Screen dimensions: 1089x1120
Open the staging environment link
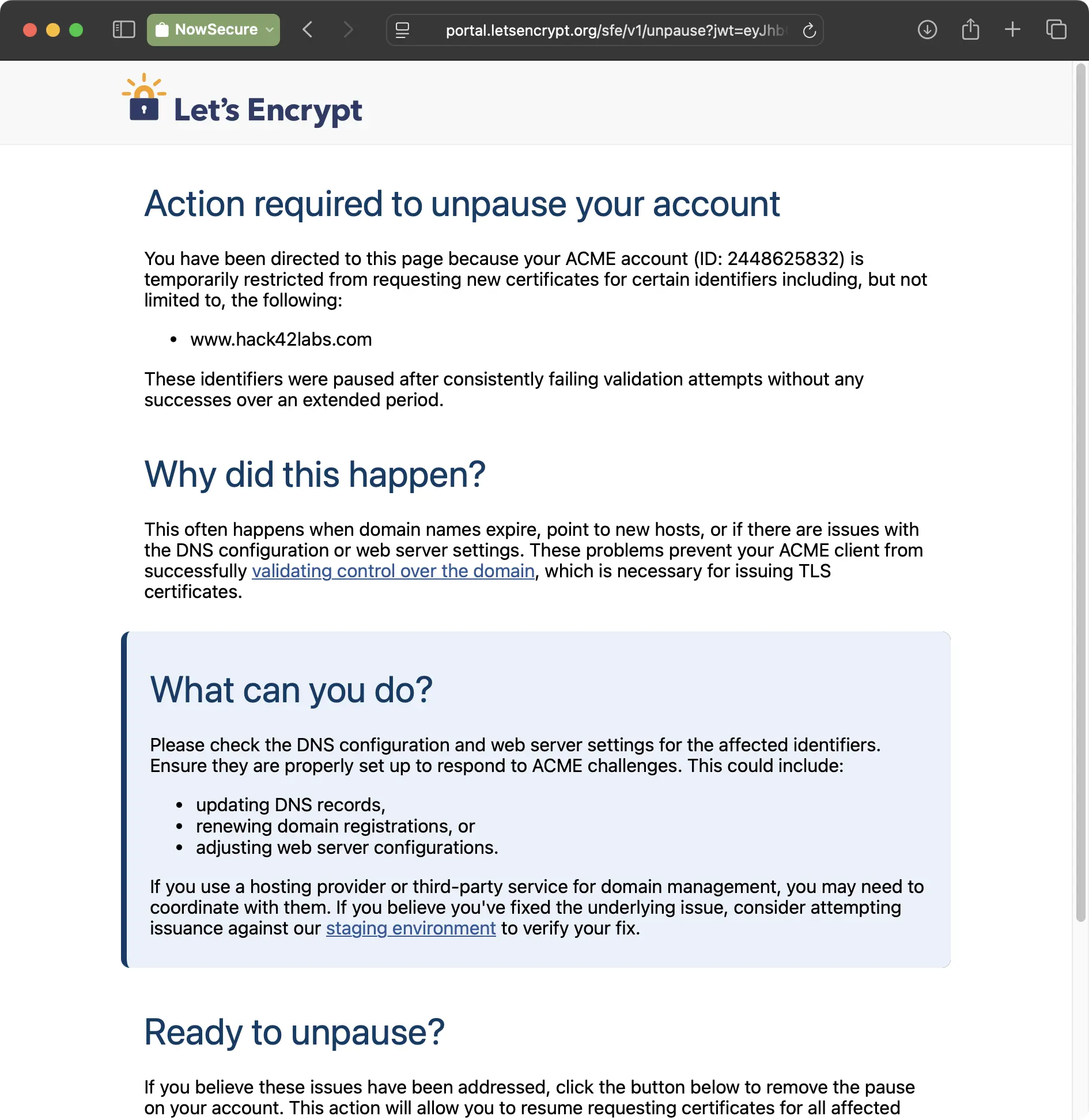click(410, 928)
